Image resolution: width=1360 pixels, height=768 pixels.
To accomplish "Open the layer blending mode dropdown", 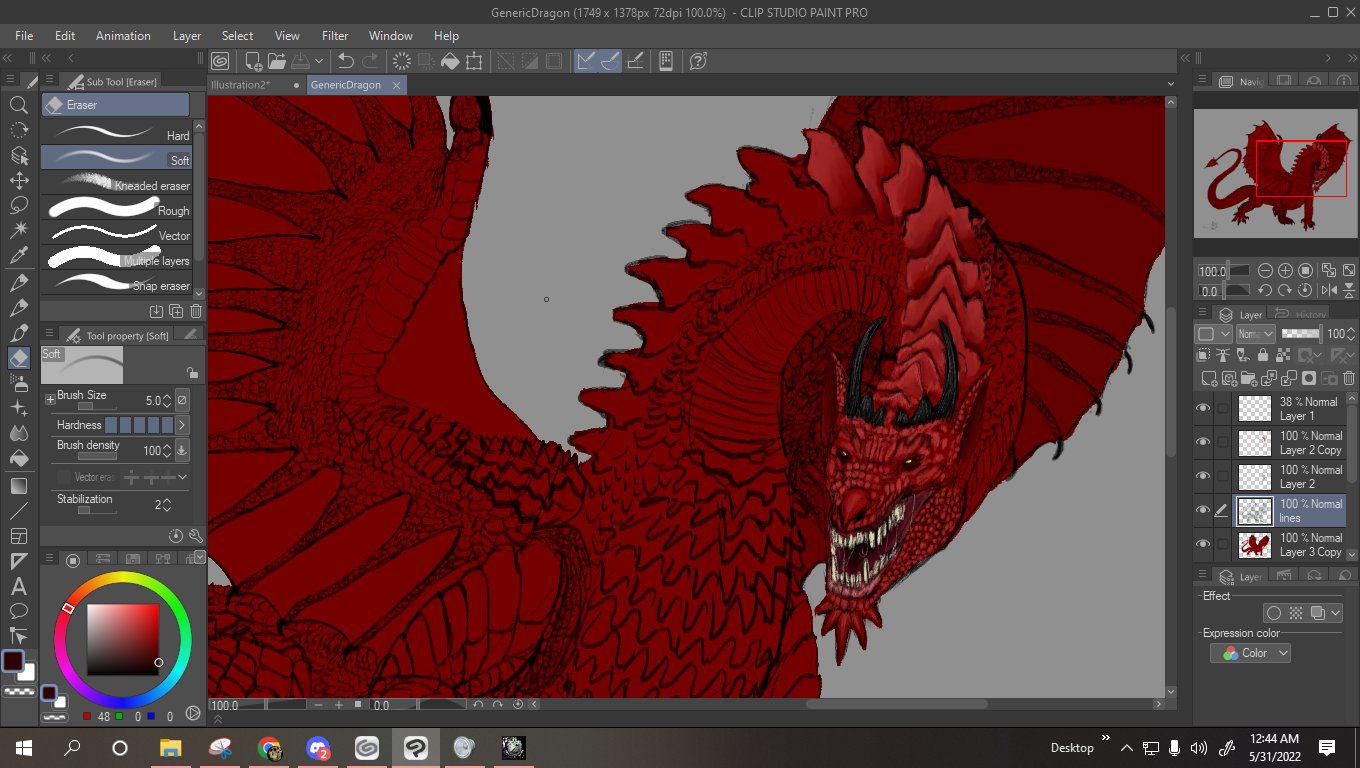I will click(1255, 334).
